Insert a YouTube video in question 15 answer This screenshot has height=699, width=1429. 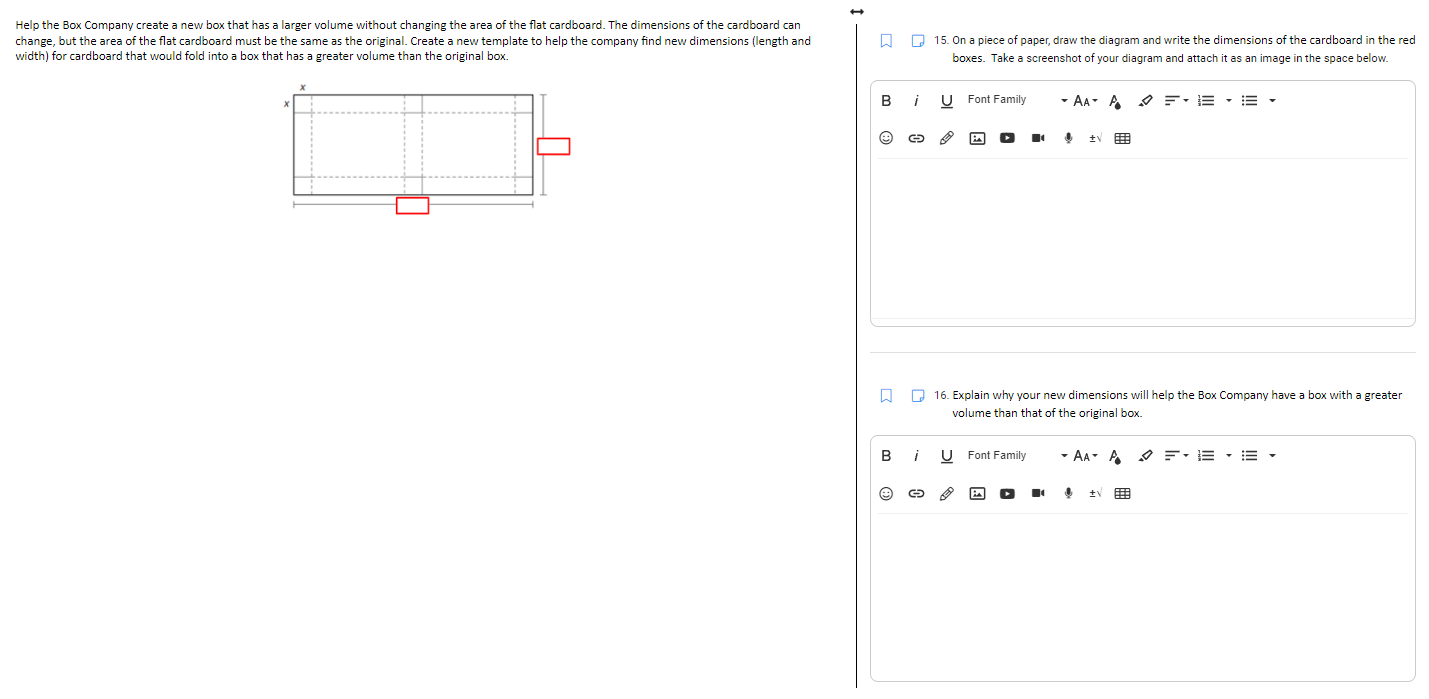click(1007, 137)
